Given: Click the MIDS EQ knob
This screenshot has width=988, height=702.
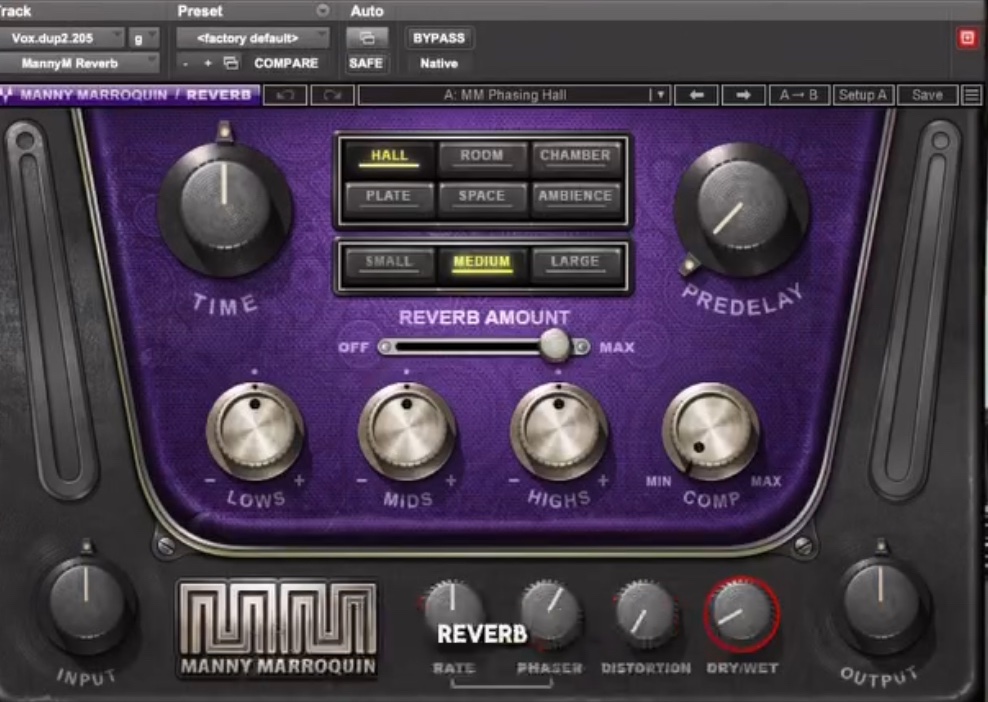Looking at the screenshot, I should click(407, 432).
